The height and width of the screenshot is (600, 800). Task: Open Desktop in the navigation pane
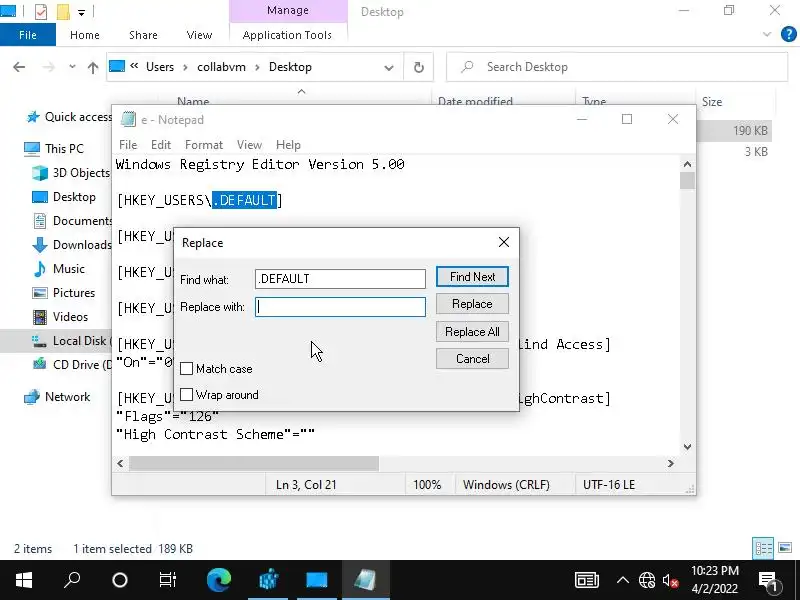click(64, 196)
